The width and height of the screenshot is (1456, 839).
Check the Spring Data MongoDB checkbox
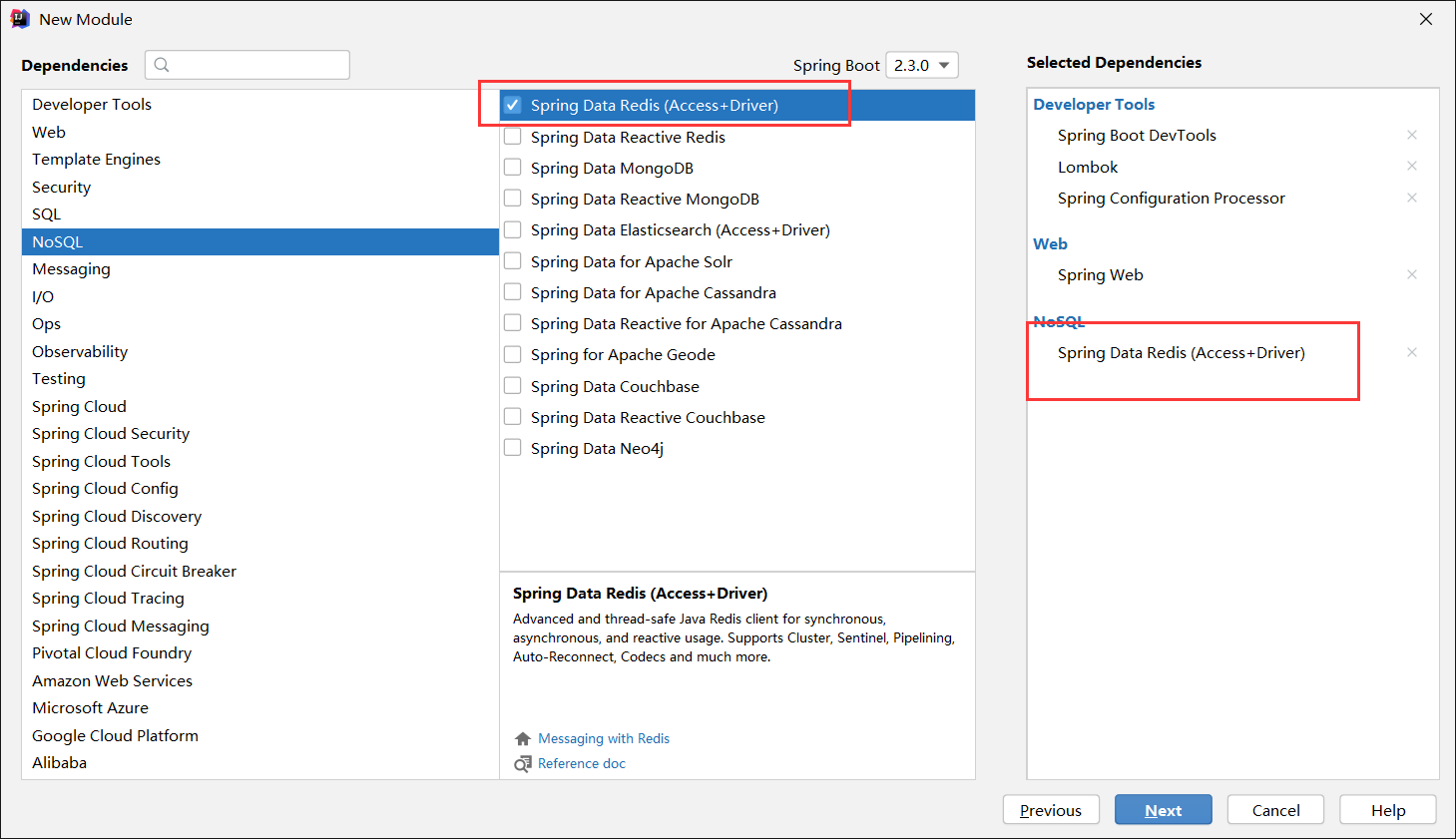[513, 168]
